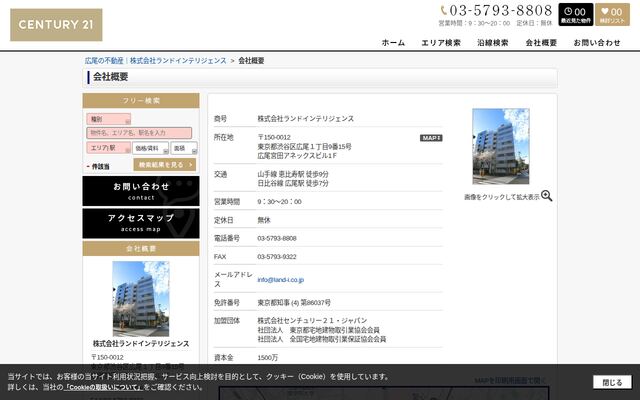Open 会社概要 in top navigation

(541, 42)
